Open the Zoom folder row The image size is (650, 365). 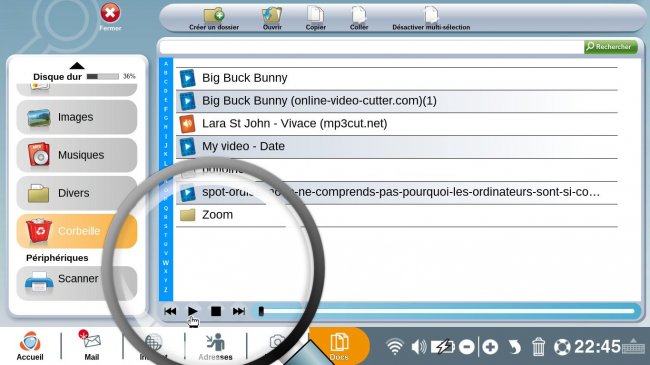pyautogui.click(x=397, y=215)
